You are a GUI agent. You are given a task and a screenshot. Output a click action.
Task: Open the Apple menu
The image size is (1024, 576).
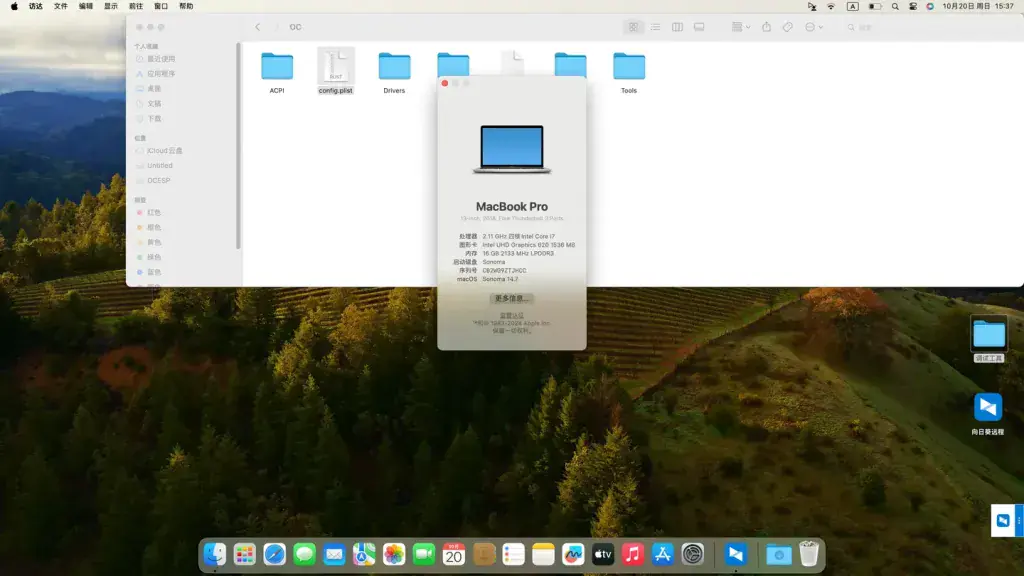click(x=14, y=7)
